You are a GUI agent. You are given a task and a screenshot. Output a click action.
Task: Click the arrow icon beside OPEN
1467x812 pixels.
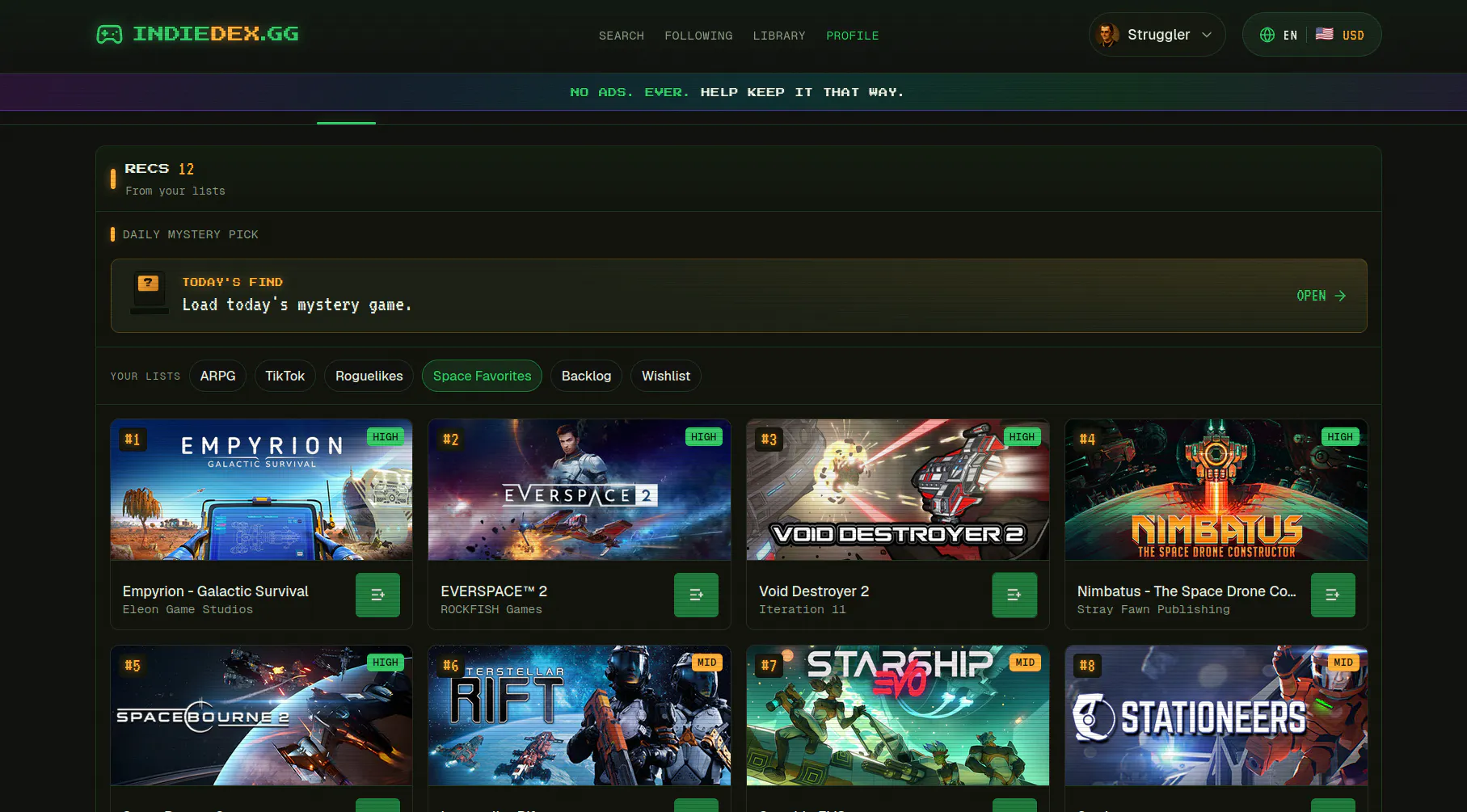click(x=1340, y=296)
